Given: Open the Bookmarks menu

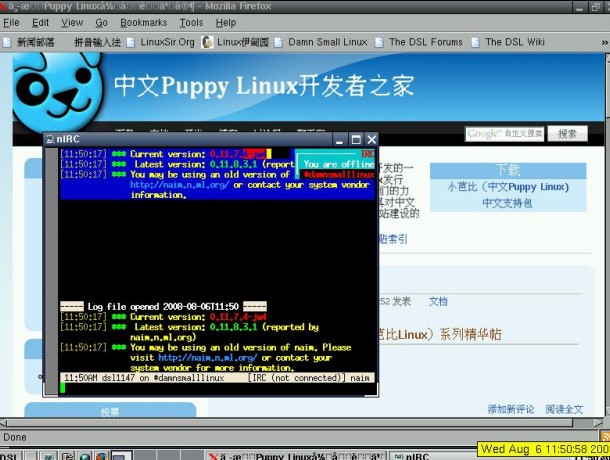Looking at the screenshot, I should point(144,23).
